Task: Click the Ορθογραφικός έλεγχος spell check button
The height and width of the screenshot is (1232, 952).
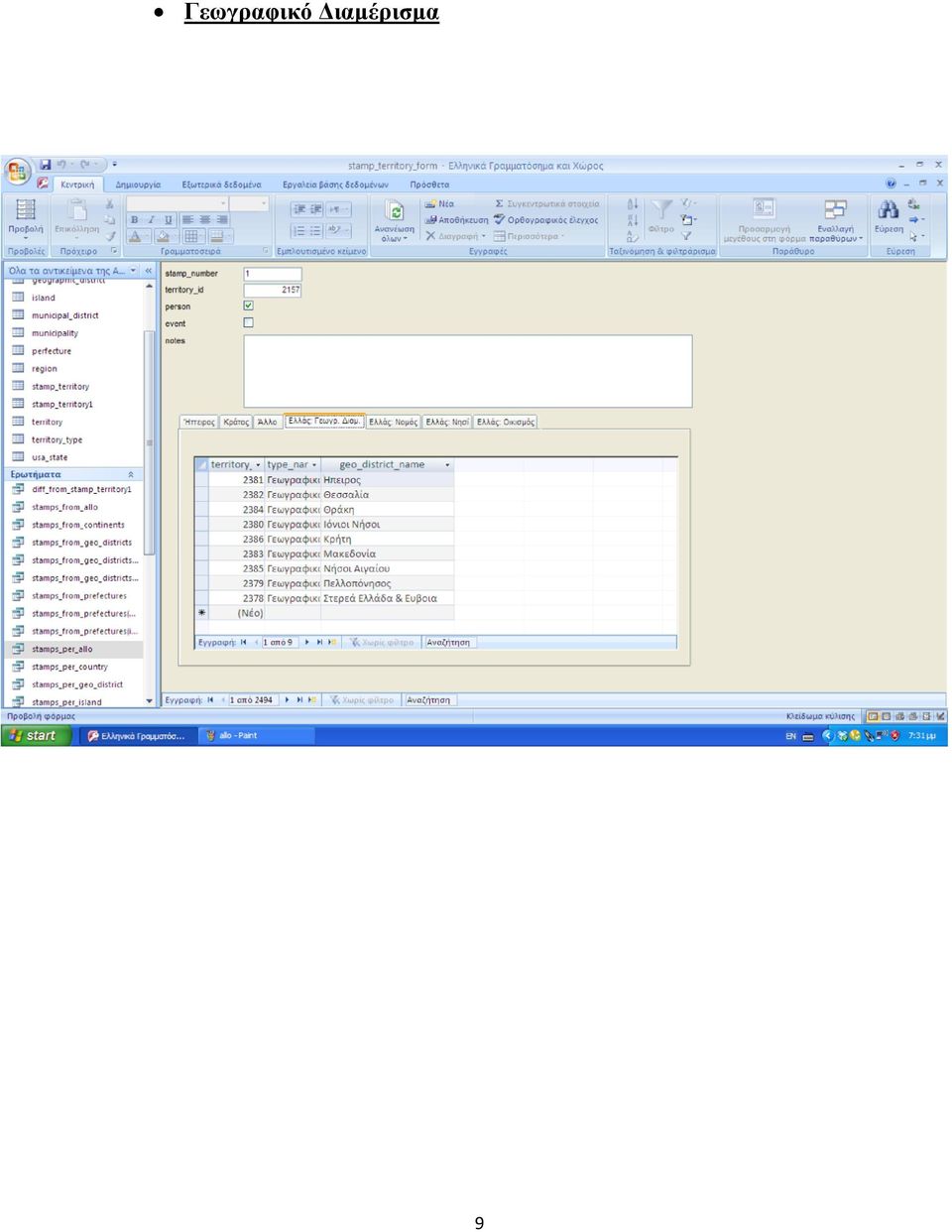Action: [x=545, y=220]
